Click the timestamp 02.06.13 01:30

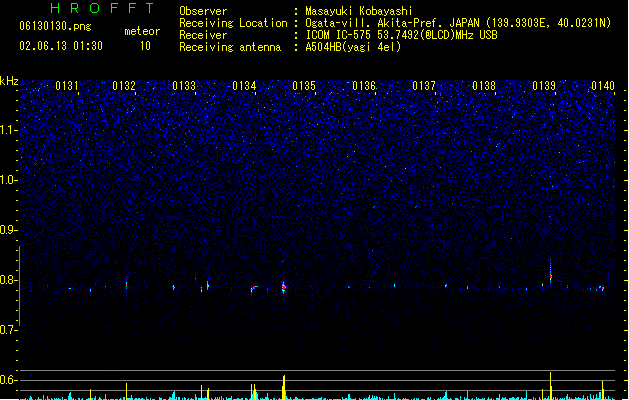point(61,46)
